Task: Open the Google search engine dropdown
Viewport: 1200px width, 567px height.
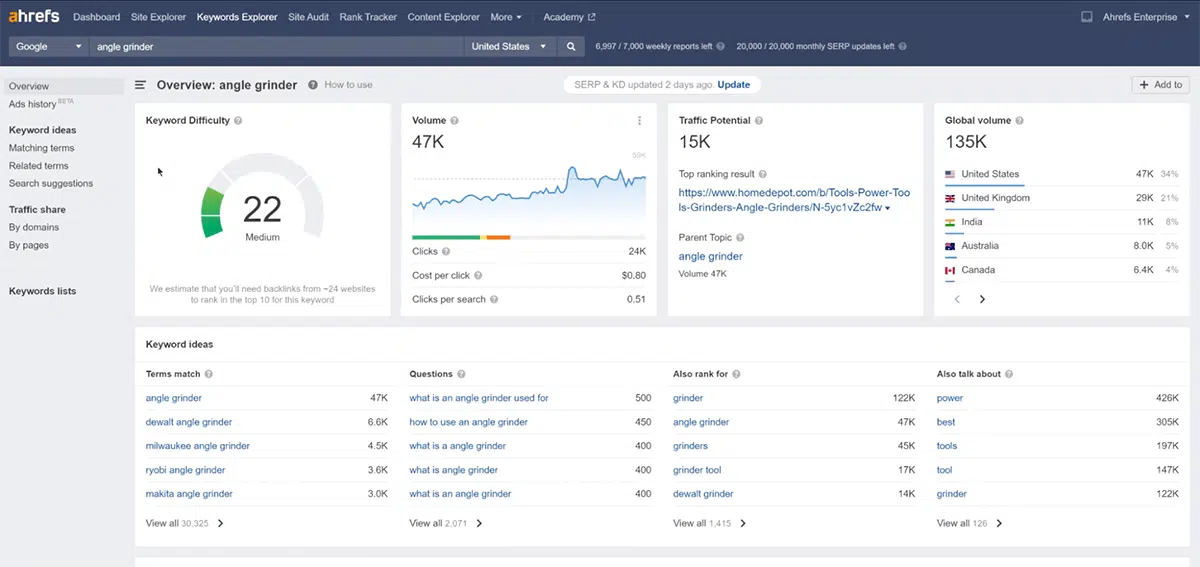Action: click(x=49, y=46)
